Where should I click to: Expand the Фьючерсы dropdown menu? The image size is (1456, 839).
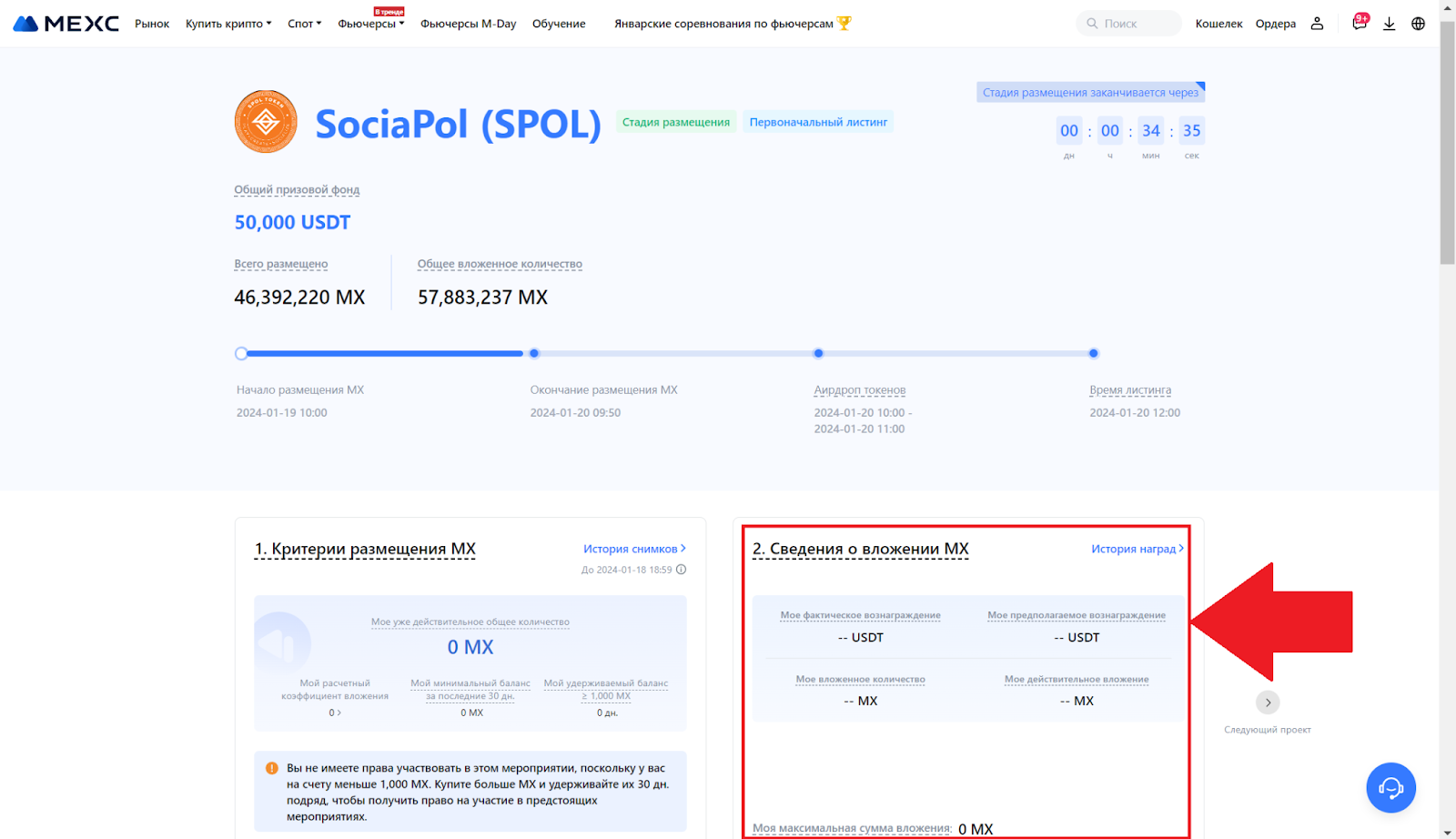(x=371, y=24)
